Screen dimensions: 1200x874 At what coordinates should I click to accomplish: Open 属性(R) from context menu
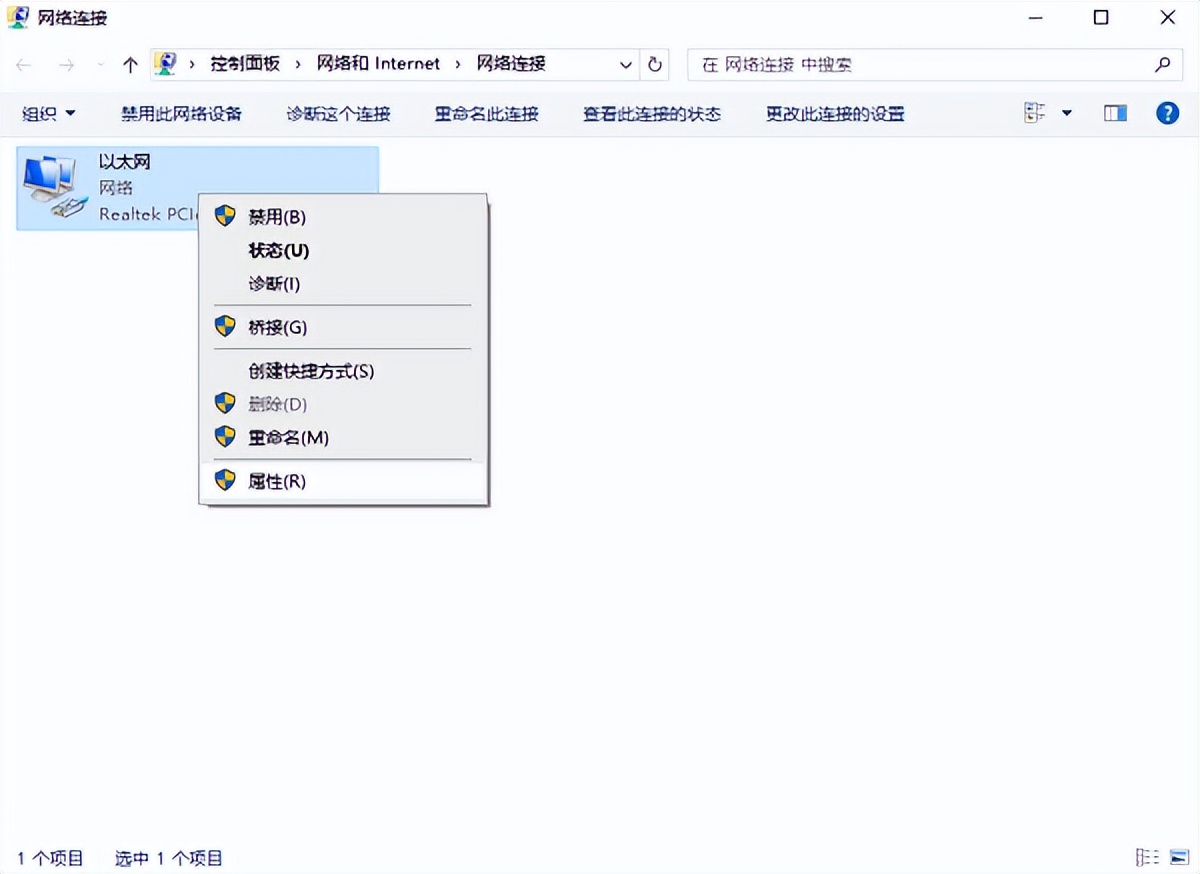[x=344, y=481]
